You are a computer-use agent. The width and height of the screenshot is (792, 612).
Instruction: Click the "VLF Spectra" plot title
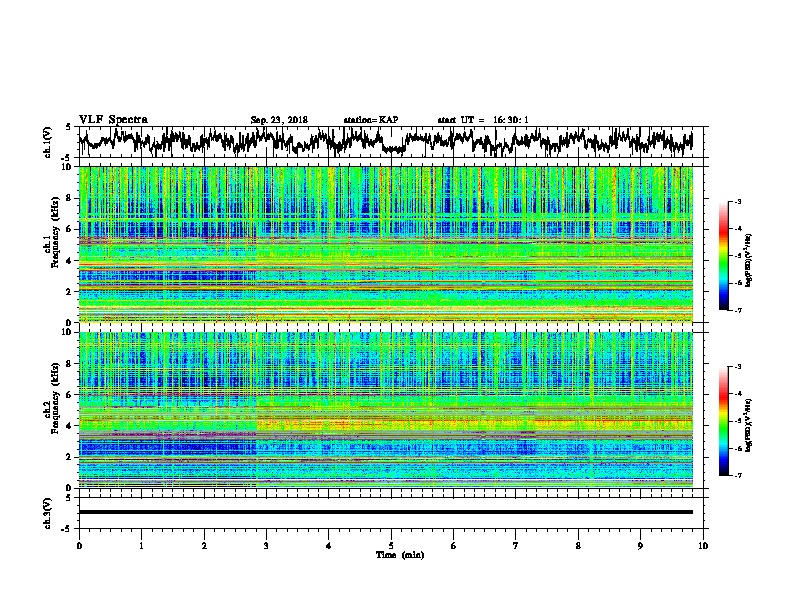tap(113, 120)
